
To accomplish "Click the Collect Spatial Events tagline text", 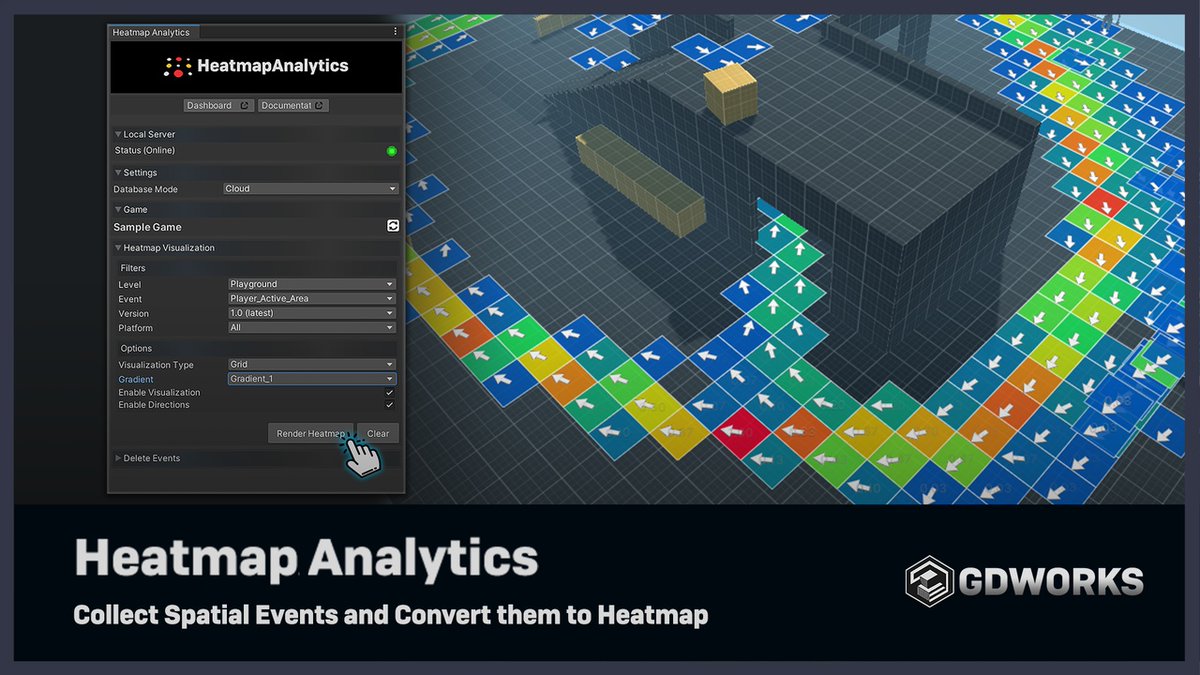I will tap(391, 615).
